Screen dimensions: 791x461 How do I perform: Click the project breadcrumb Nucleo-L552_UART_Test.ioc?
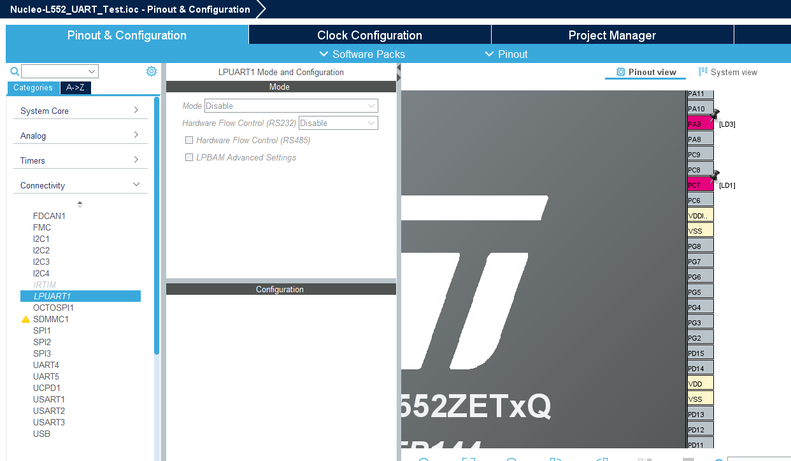click(x=130, y=9)
